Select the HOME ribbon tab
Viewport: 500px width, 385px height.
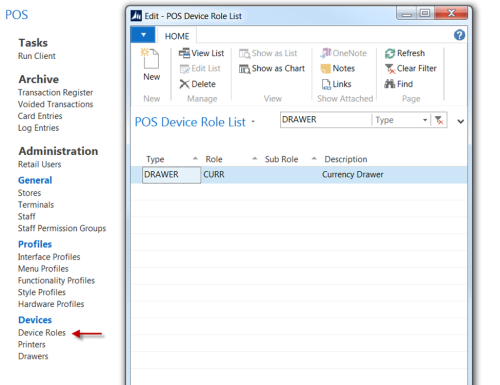(177, 36)
